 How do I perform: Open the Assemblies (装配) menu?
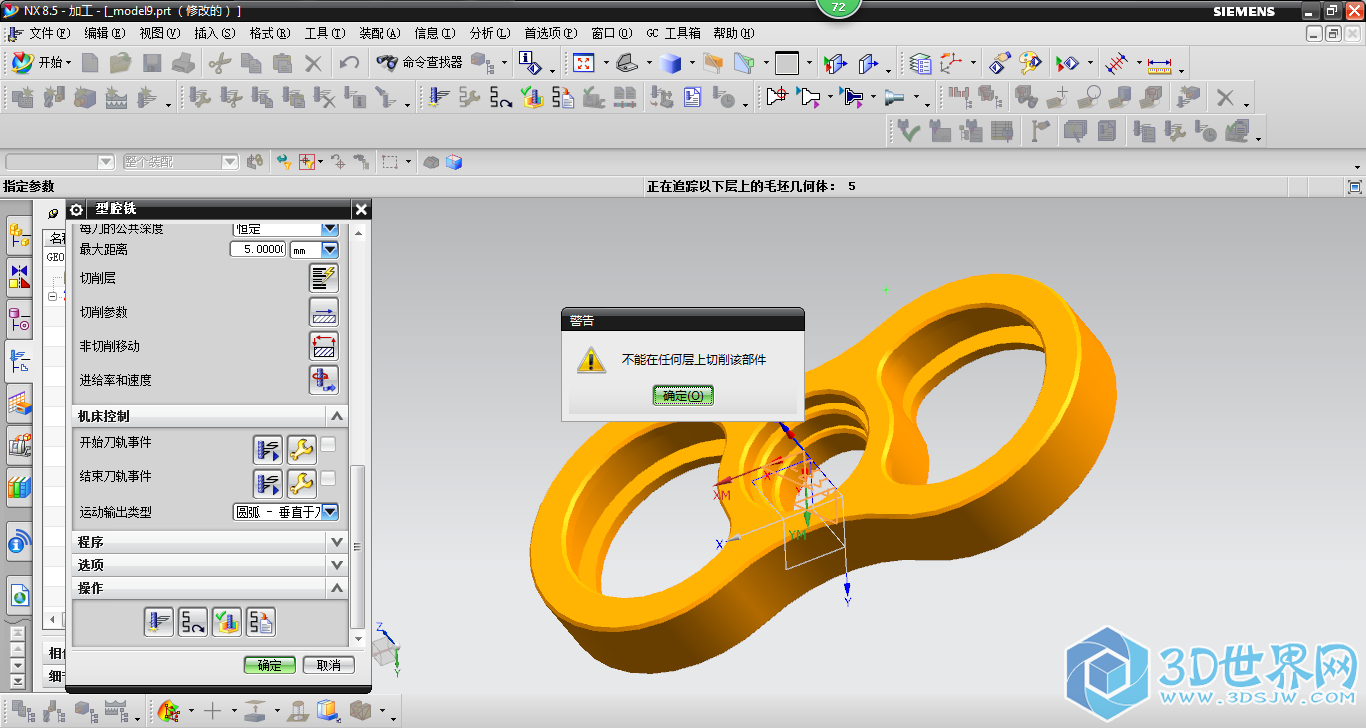(380, 33)
